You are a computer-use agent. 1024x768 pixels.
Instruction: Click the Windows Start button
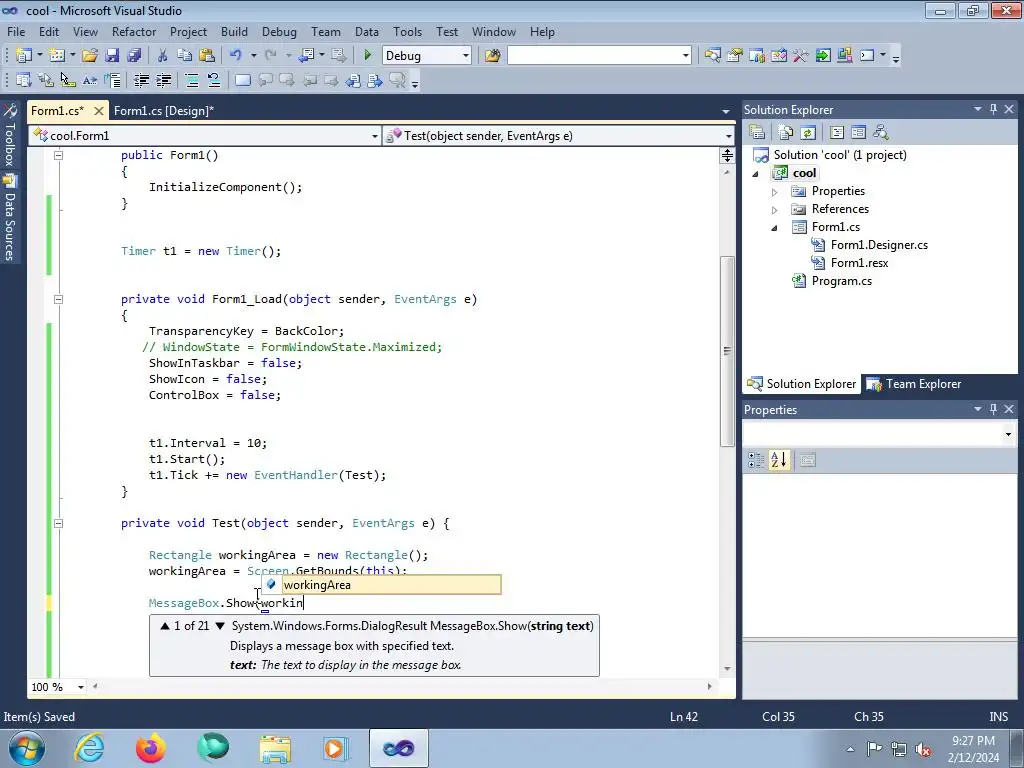[26, 748]
